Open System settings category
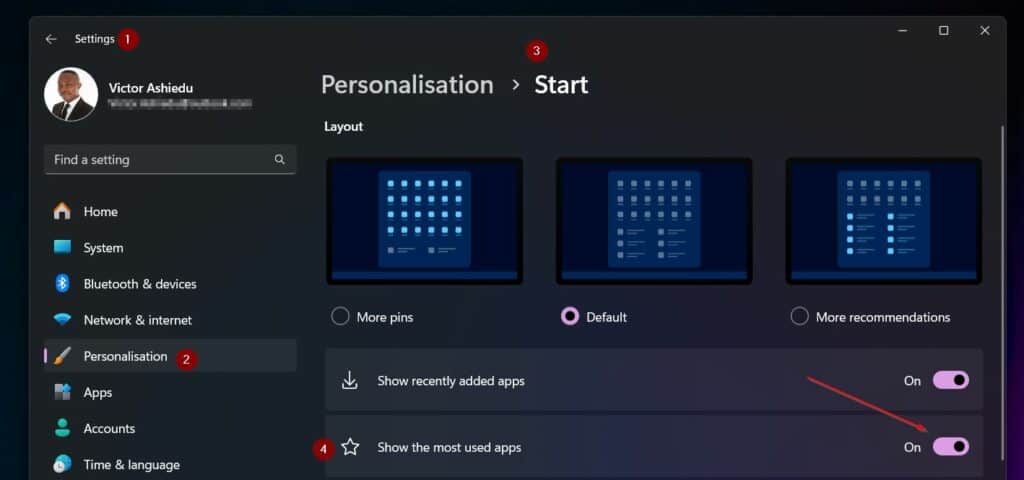 [x=170, y=248]
